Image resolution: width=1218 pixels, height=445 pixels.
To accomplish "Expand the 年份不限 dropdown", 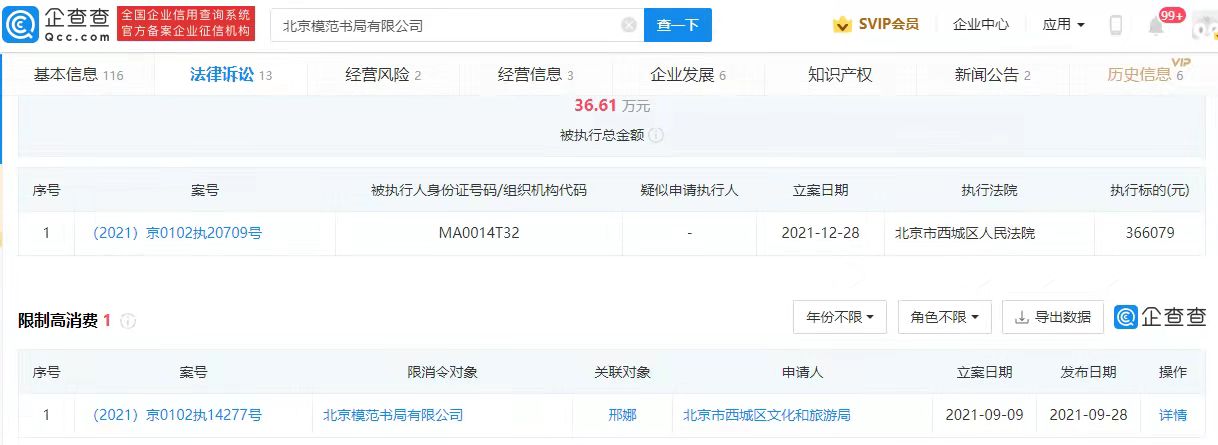I will click(840, 317).
